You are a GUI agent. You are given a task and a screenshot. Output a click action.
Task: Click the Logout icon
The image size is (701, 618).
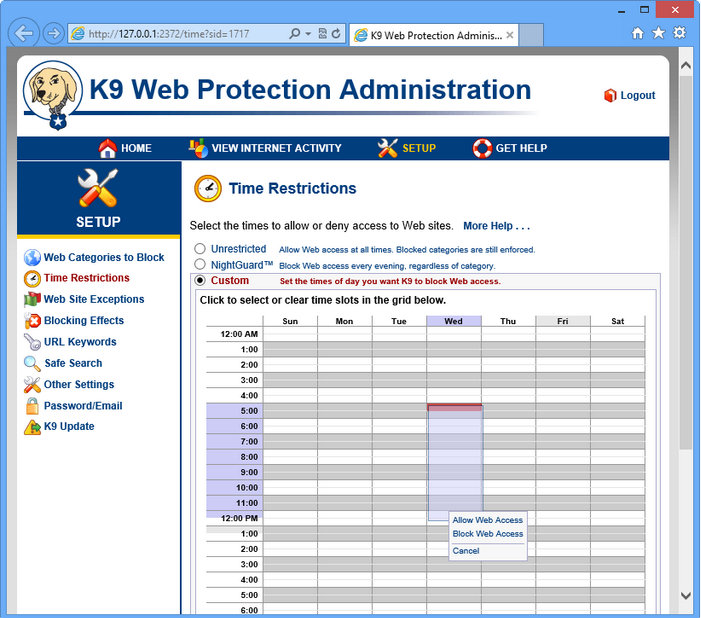pos(610,95)
